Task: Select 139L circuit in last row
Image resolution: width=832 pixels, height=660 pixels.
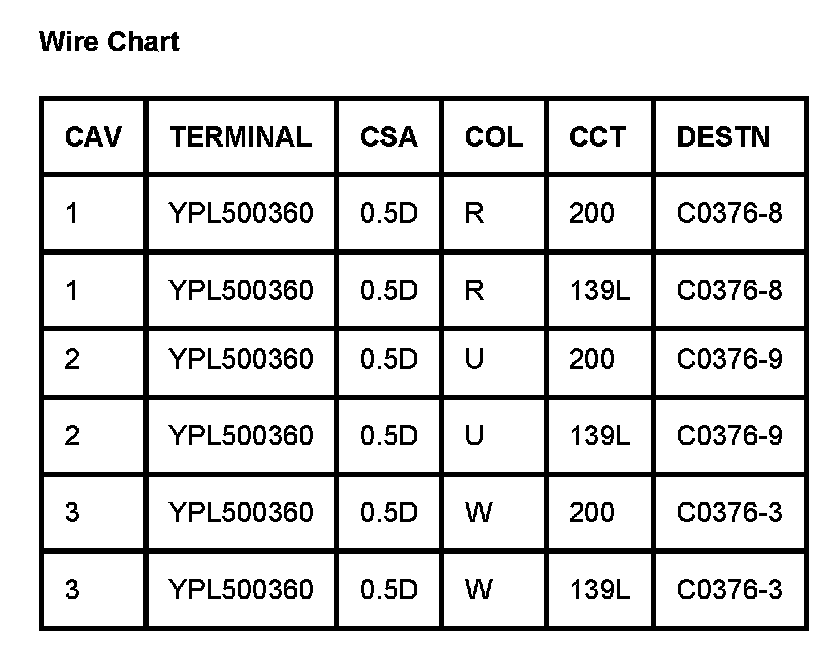Action: pyautogui.click(x=600, y=589)
